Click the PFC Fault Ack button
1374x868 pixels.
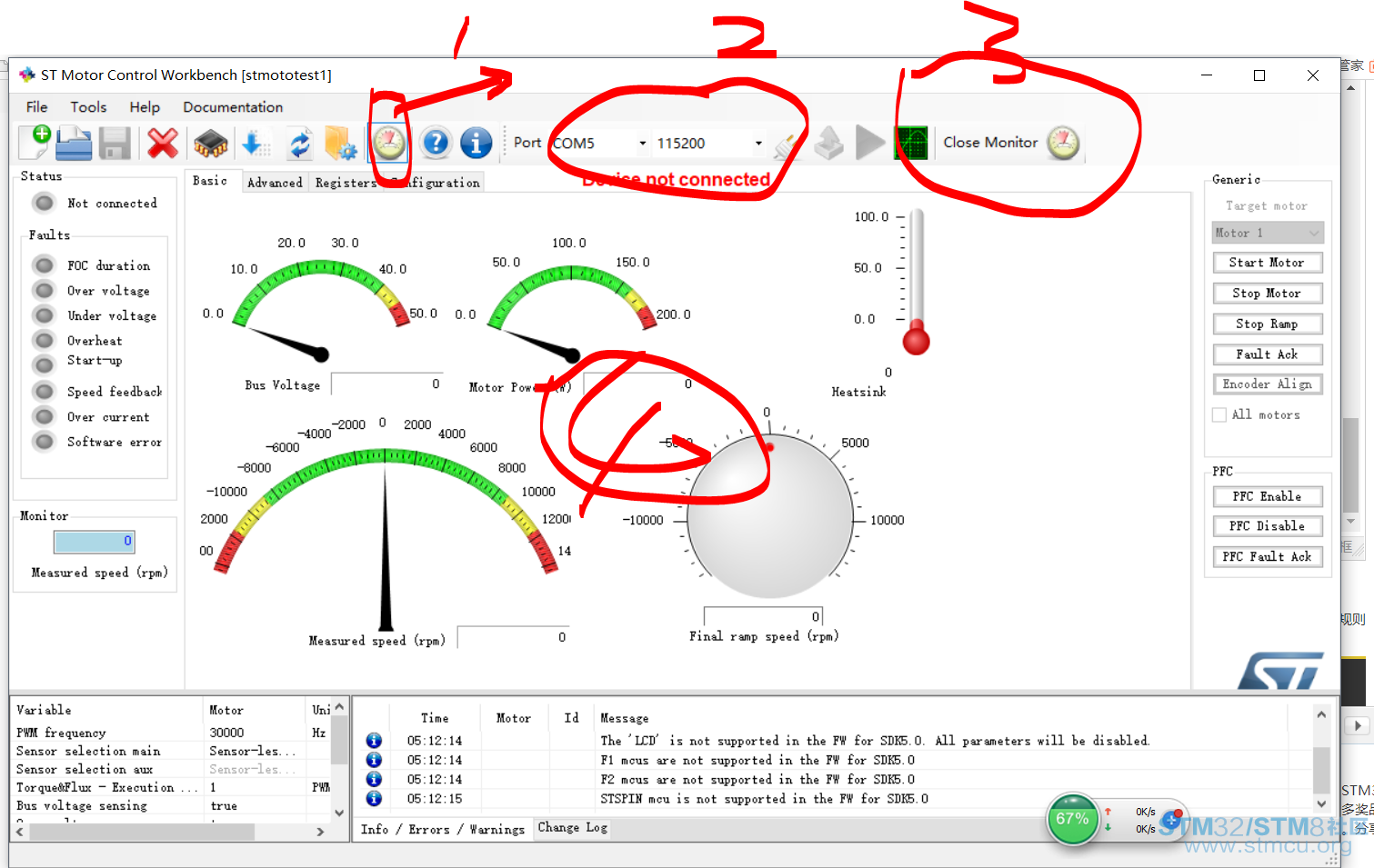click(1268, 556)
